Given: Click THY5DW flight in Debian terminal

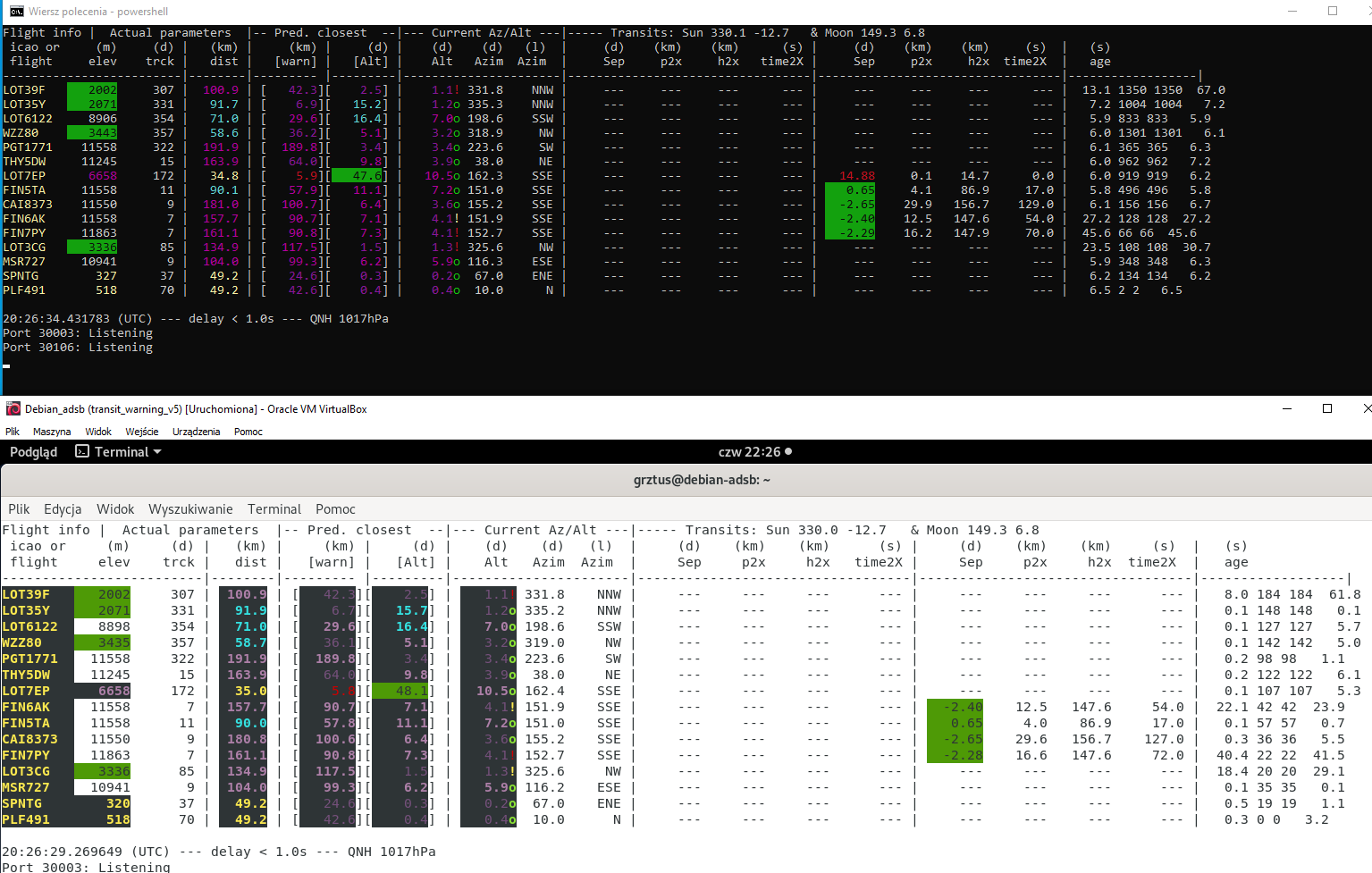Looking at the screenshot, I should click(26, 675).
